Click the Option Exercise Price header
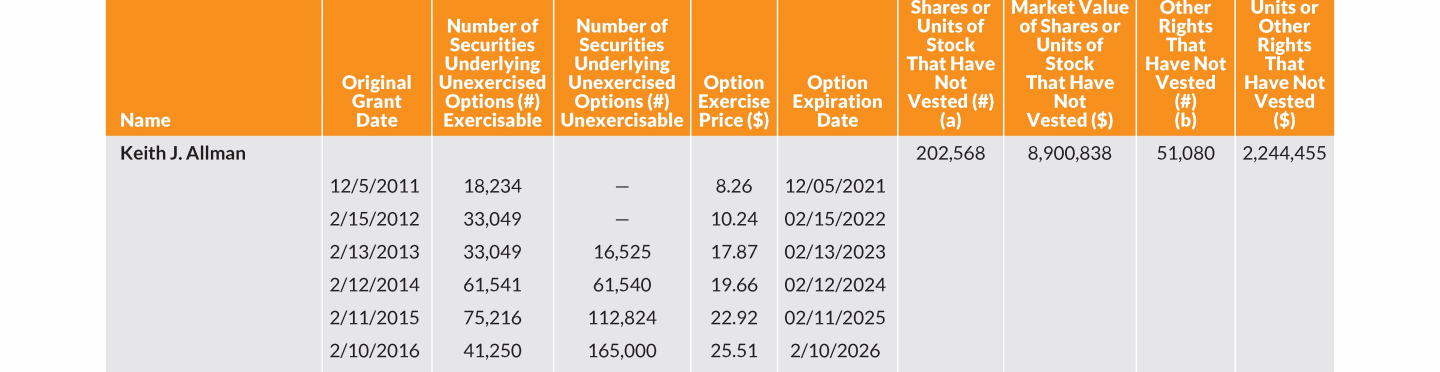 (734, 101)
